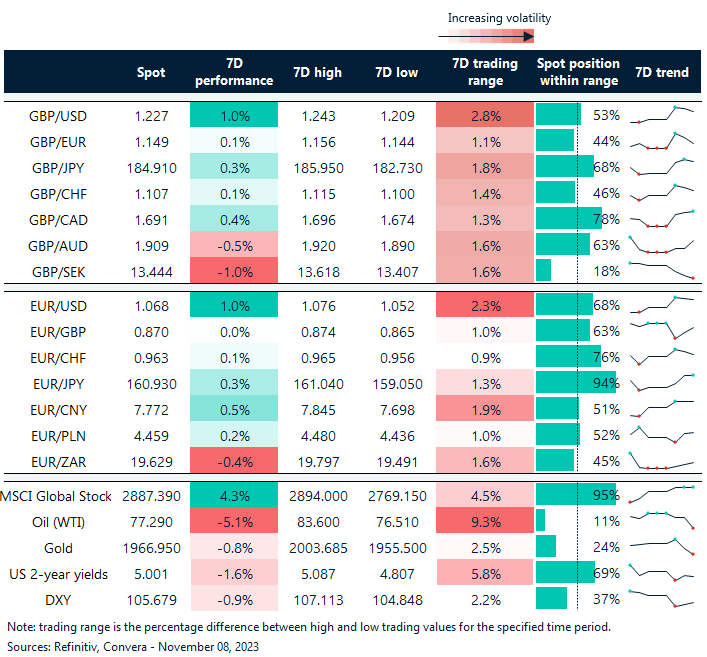Click the GBP/USD 7D trend sparkline

click(x=661, y=115)
